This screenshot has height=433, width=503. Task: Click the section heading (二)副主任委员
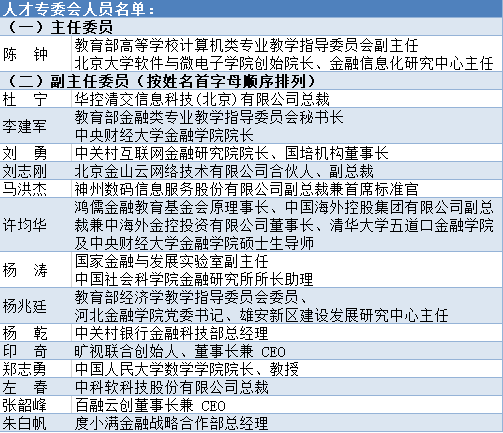[251, 80]
